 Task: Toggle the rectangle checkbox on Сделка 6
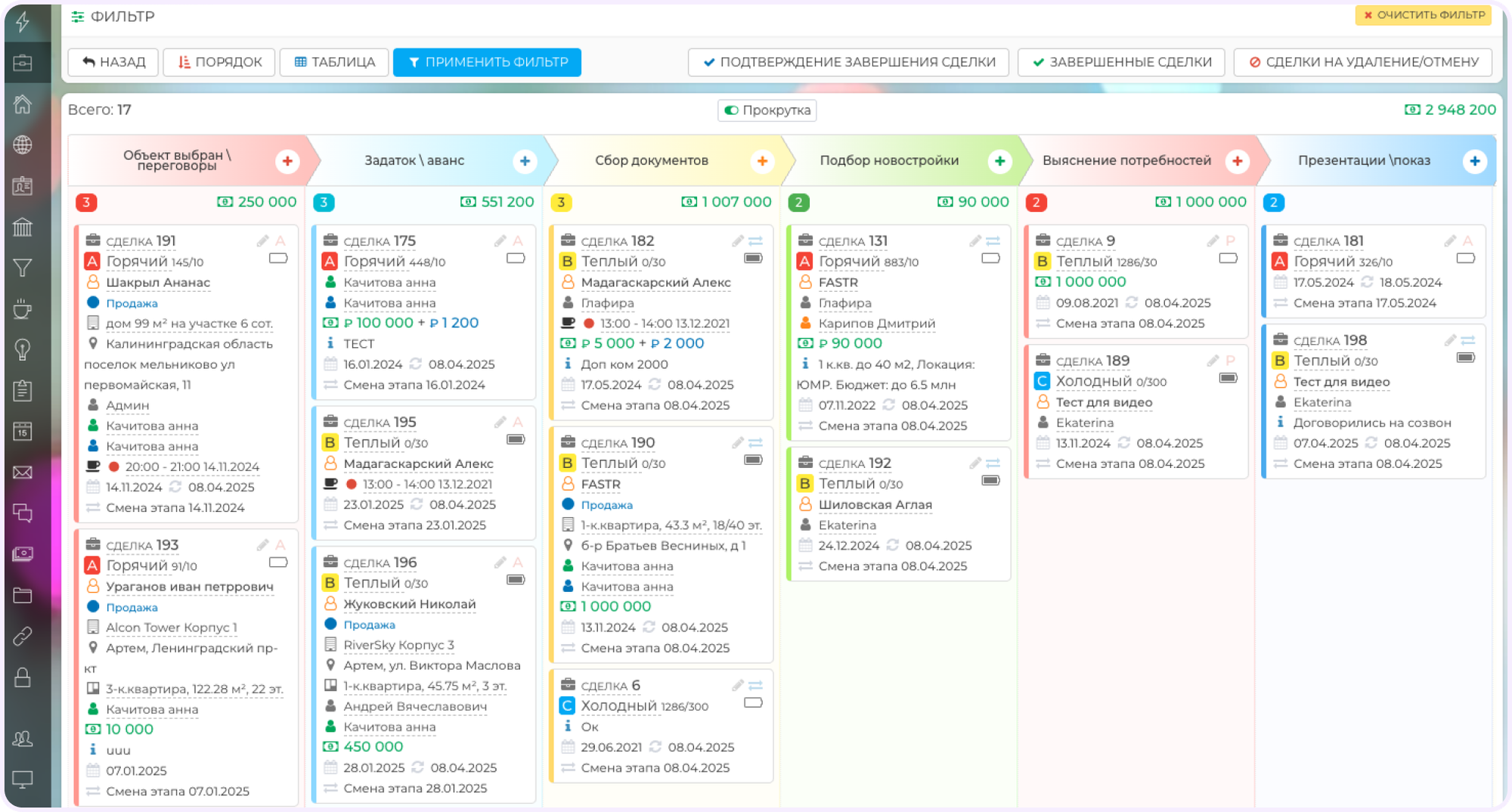(x=753, y=703)
